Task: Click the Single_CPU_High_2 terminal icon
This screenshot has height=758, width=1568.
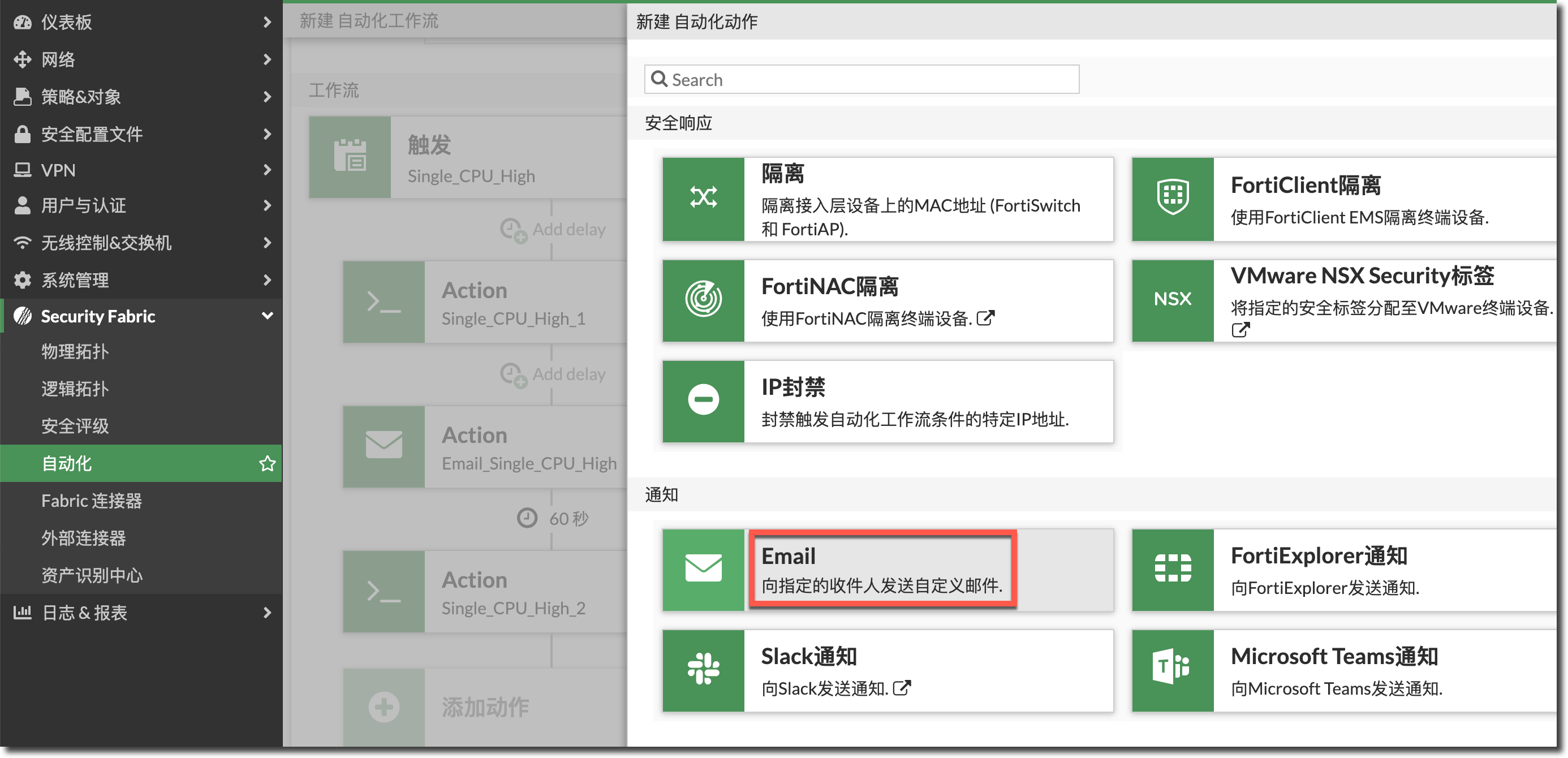Action: point(384,592)
